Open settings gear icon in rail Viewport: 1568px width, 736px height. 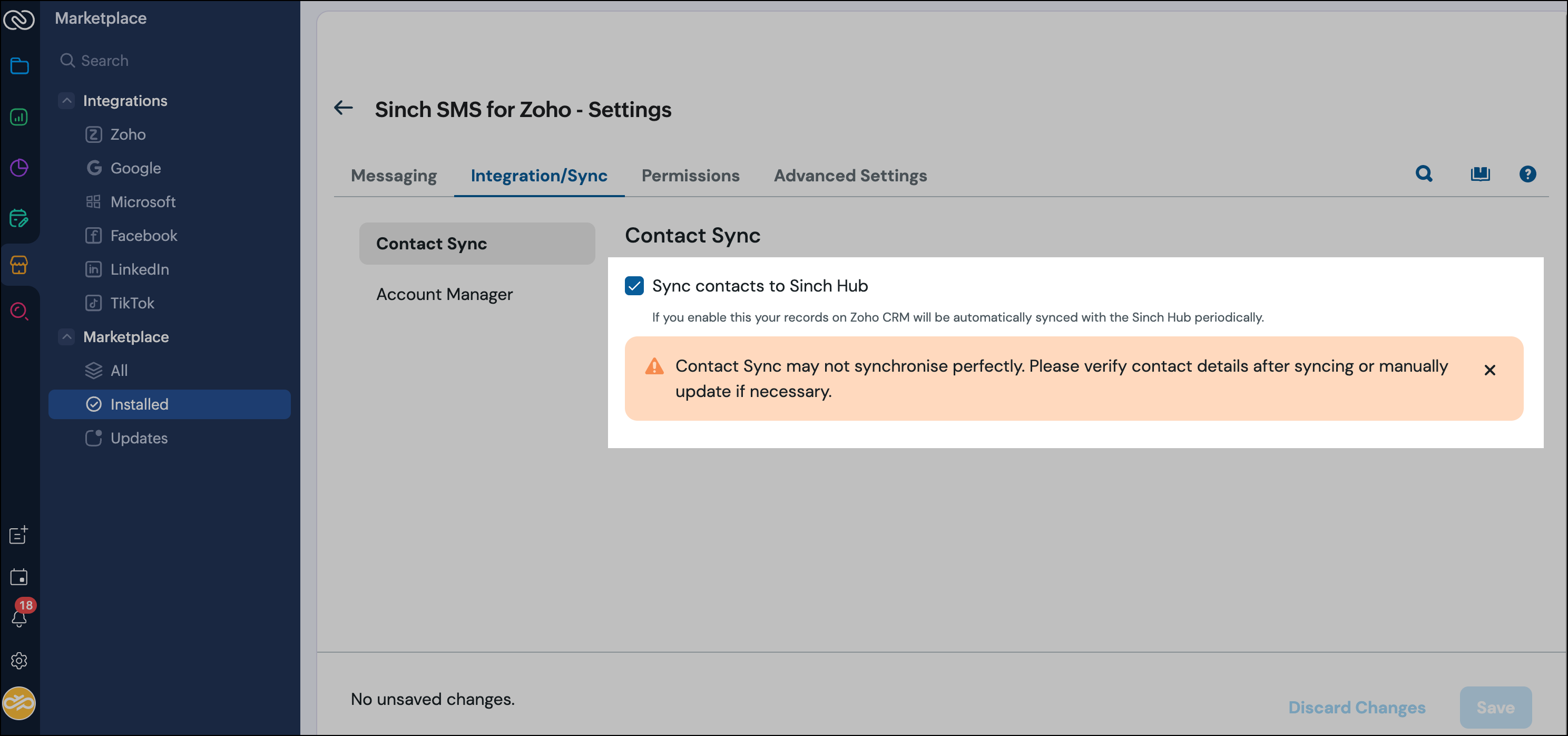point(19,661)
